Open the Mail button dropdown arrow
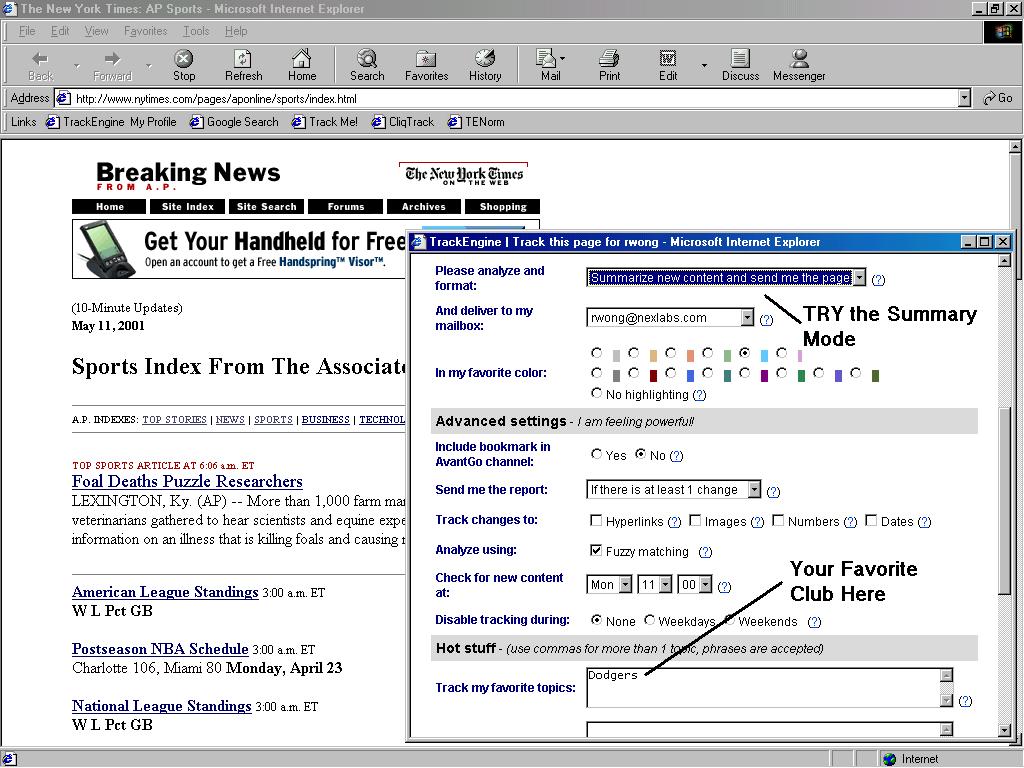Viewport: 1024px width, 768px height. 562,58
